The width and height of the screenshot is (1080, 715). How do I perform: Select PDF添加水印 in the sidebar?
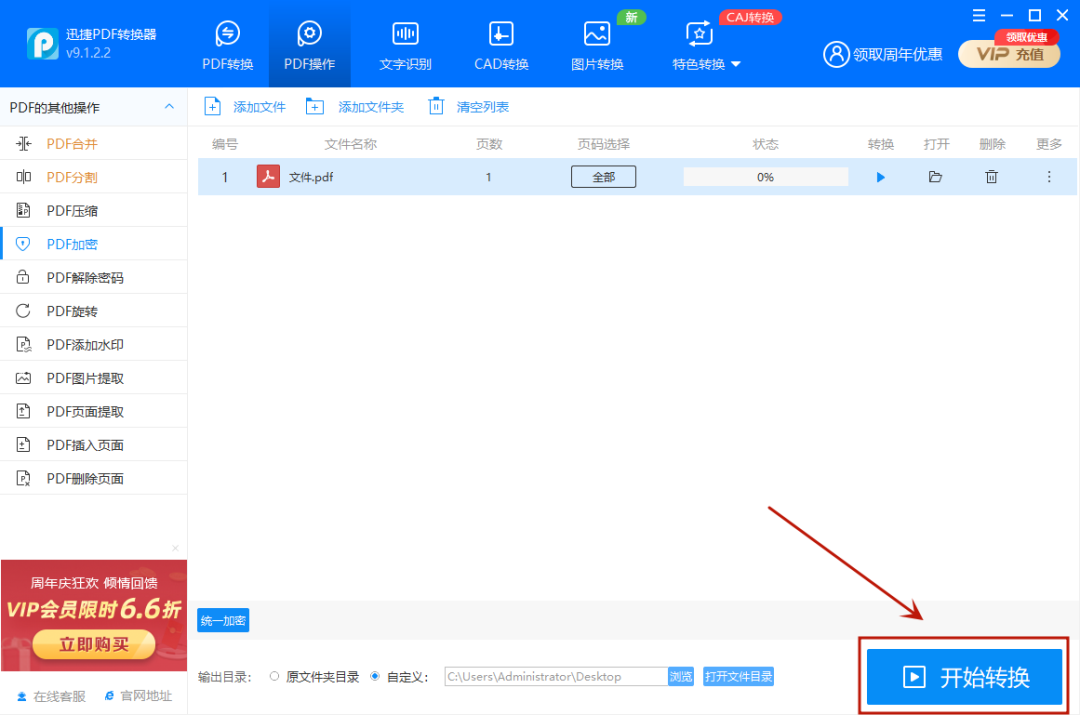(94, 344)
